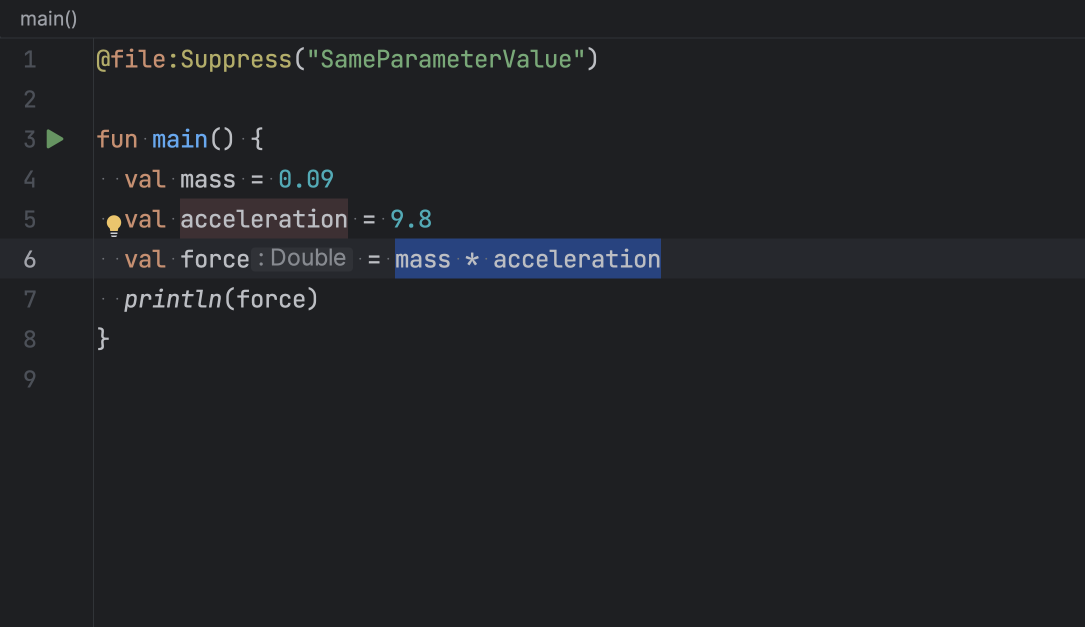Image resolution: width=1085 pixels, height=627 pixels.
Task: Click the "SameParameterValue" string literal
Action: coord(446,60)
